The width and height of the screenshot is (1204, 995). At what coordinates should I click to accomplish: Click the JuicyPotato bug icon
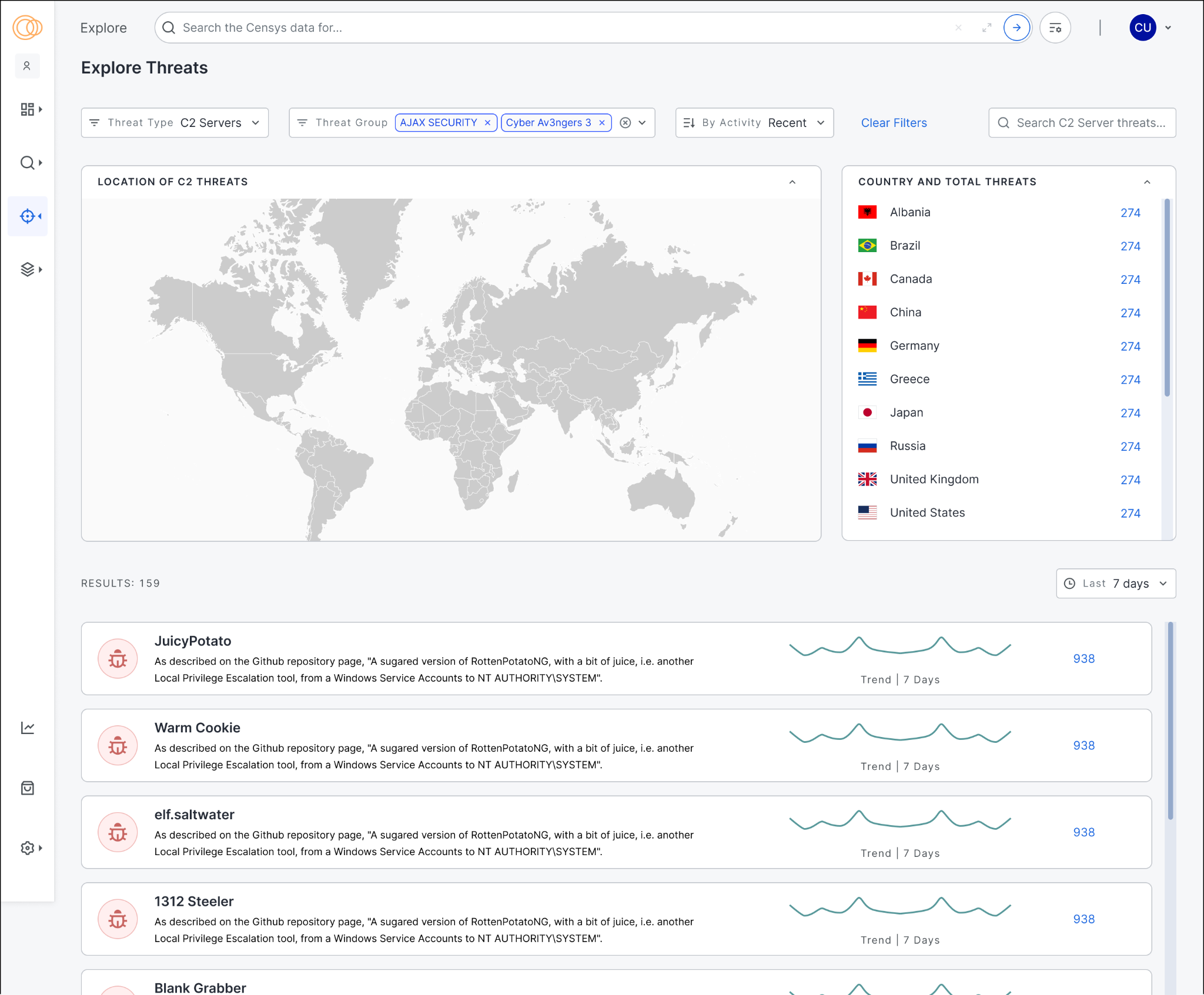point(118,659)
